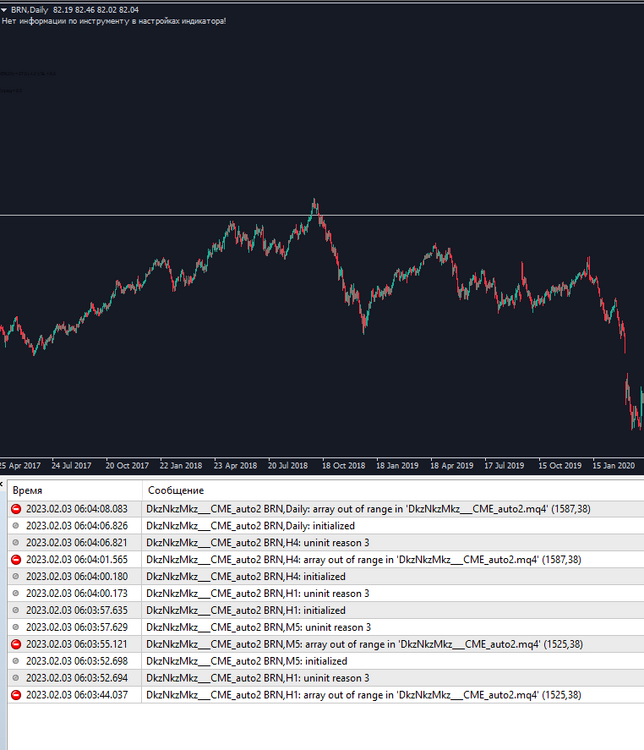Image resolution: width=644 pixels, height=750 pixels.
Task: Click the 18 Oct 2018 date axis label
Action: point(344,465)
